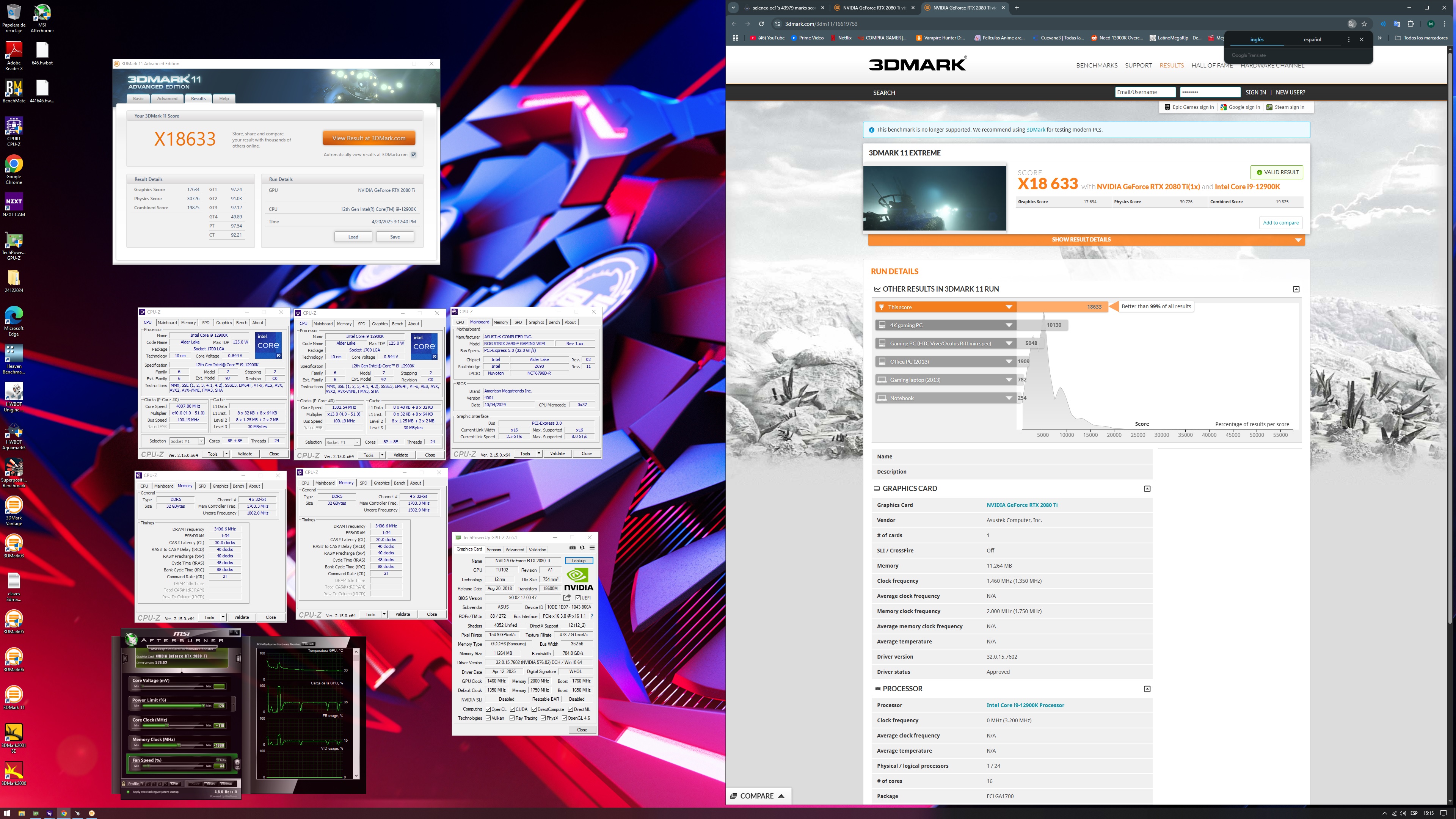
Task: Open BenchMate desktop icon
Action: pyautogui.click(x=14, y=91)
